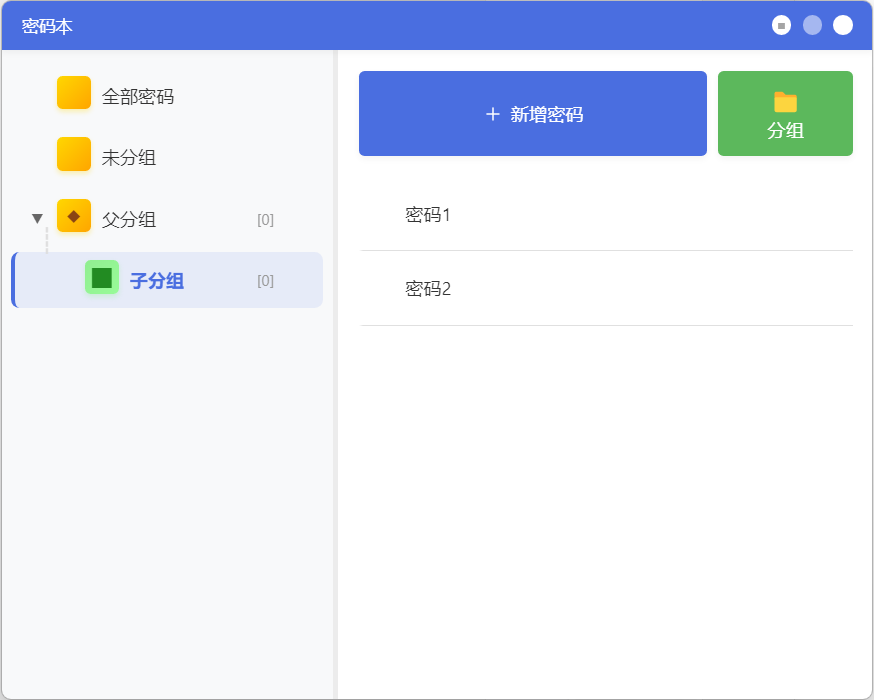The width and height of the screenshot is (874, 700).
Task: Select the 父分组 group name
Action: [x=129, y=220]
